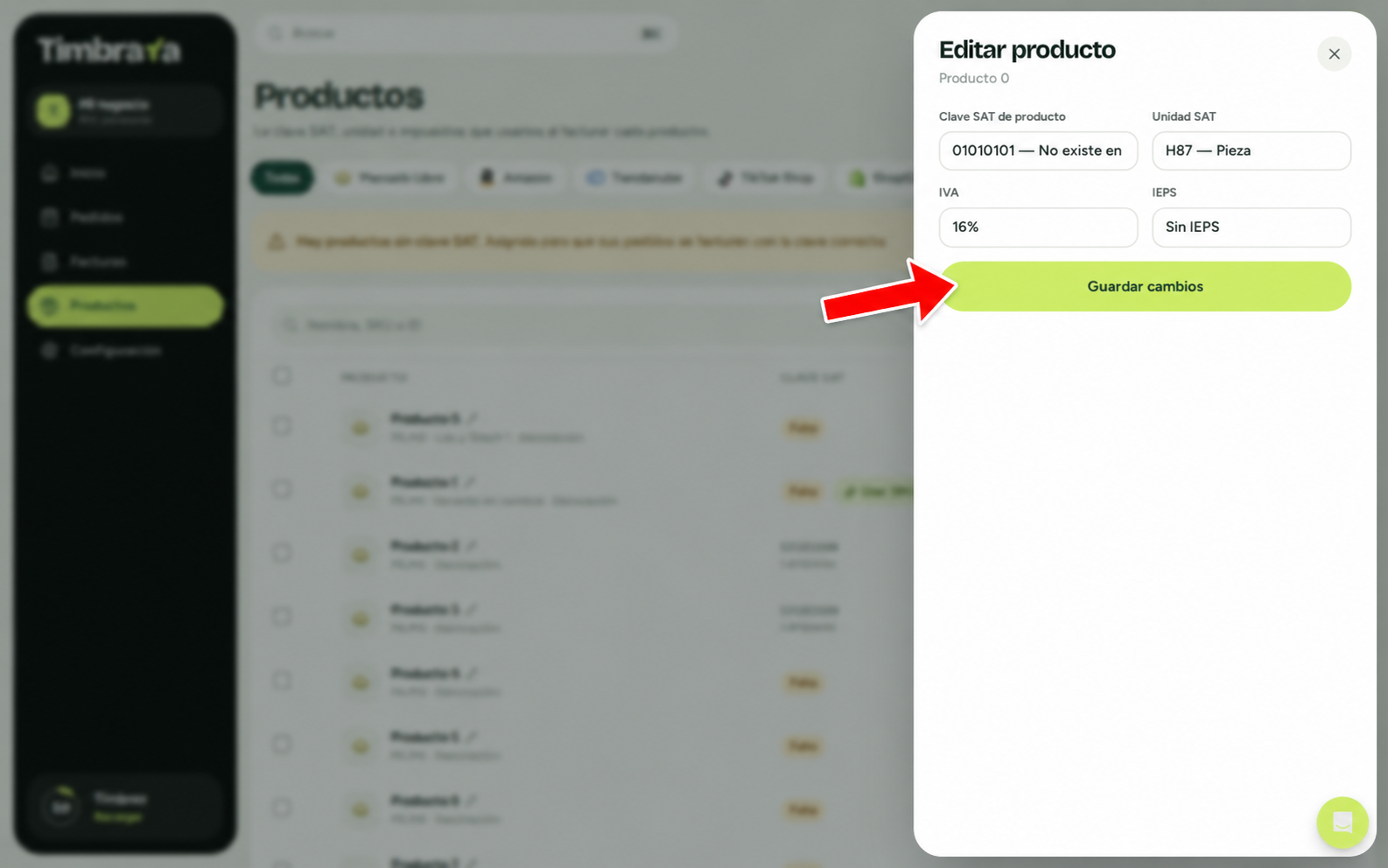Open the highlighted Productos sidebar item
The height and width of the screenshot is (868, 1388).
pyautogui.click(x=125, y=305)
